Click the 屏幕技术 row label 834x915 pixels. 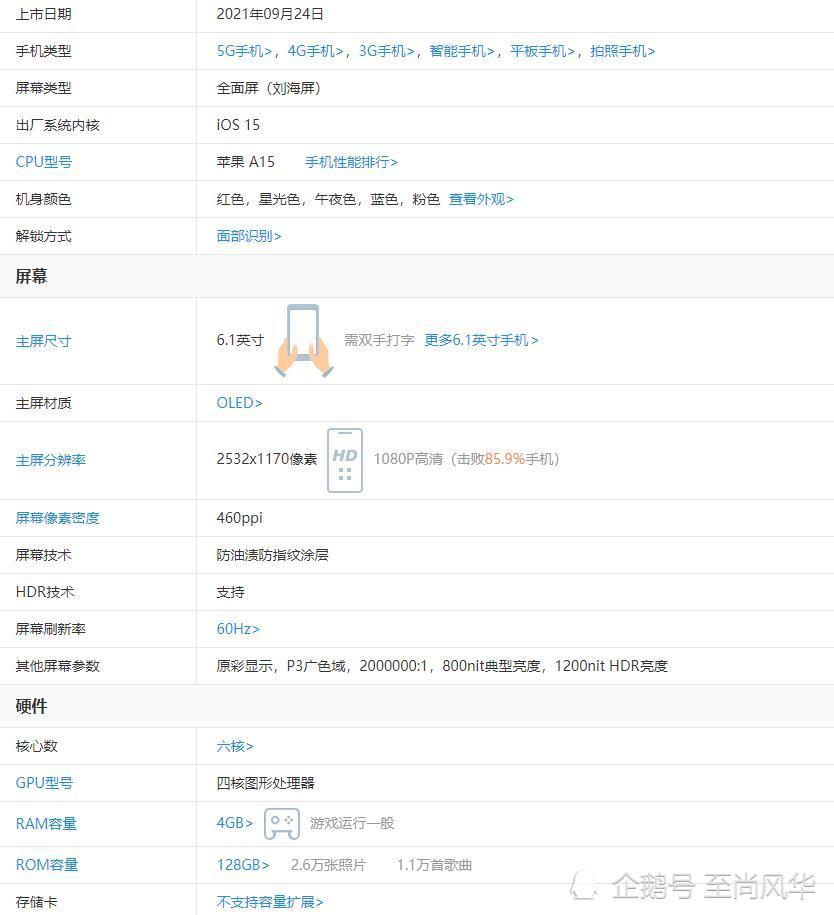tap(44, 555)
